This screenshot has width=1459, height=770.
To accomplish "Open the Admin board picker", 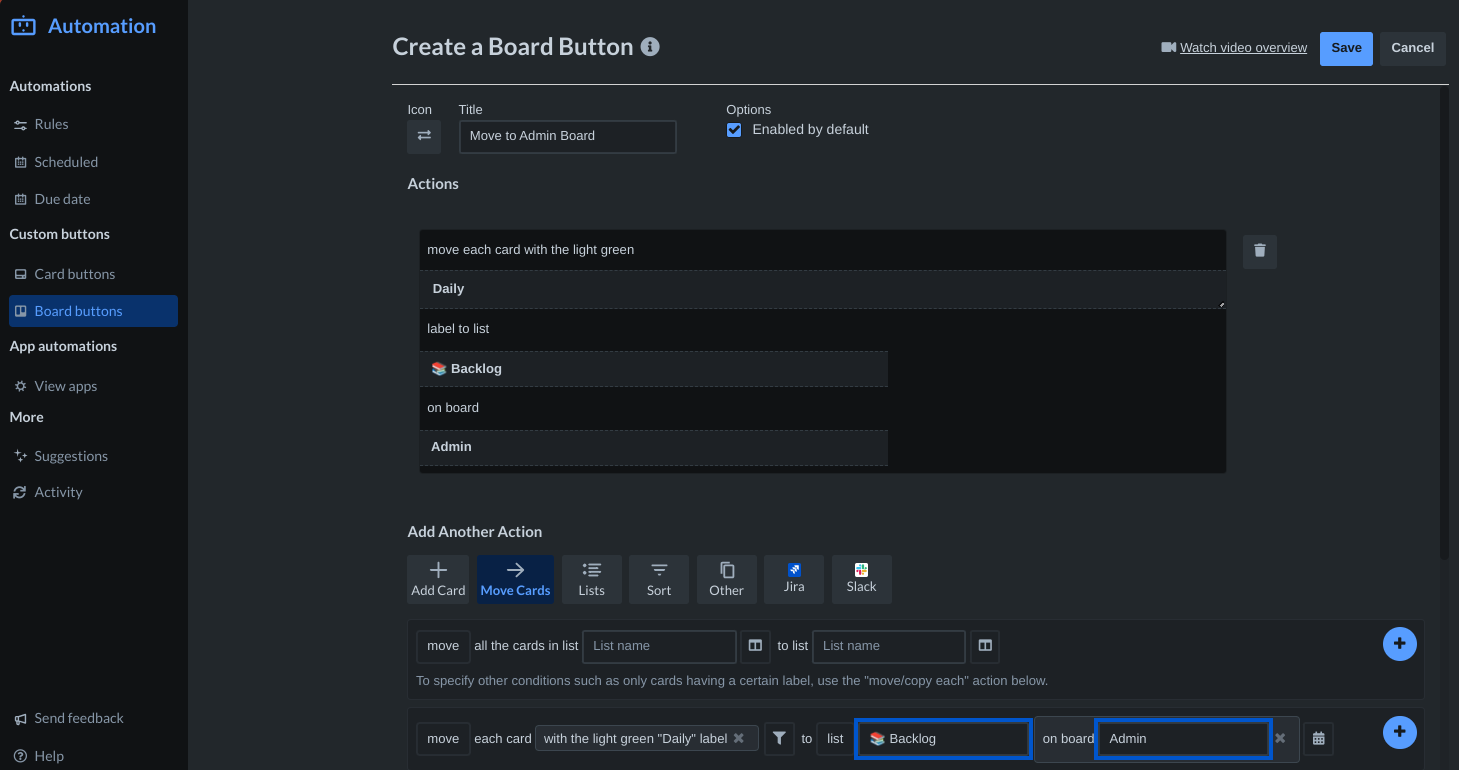I will click(x=1183, y=738).
